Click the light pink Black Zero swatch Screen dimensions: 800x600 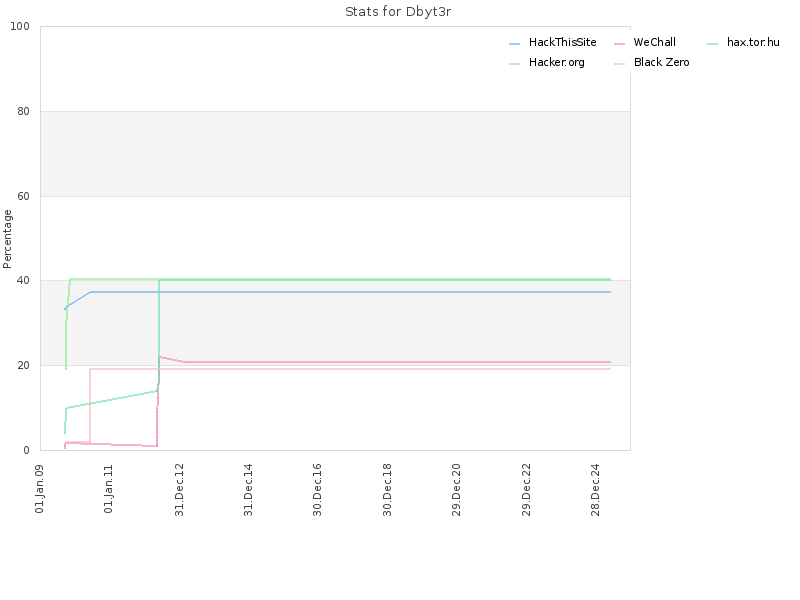619,64
